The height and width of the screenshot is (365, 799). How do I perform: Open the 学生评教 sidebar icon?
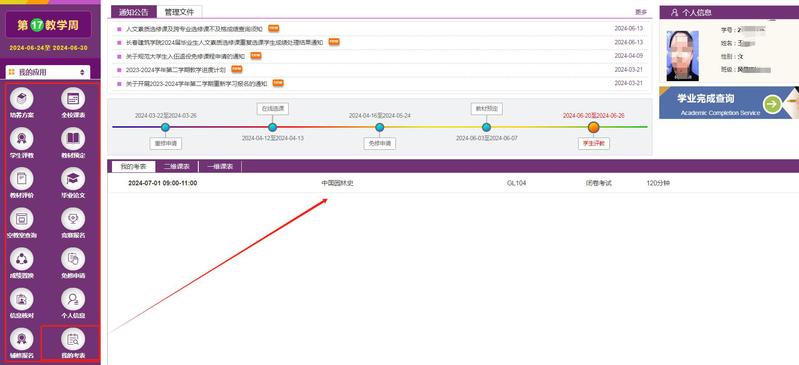point(22,139)
